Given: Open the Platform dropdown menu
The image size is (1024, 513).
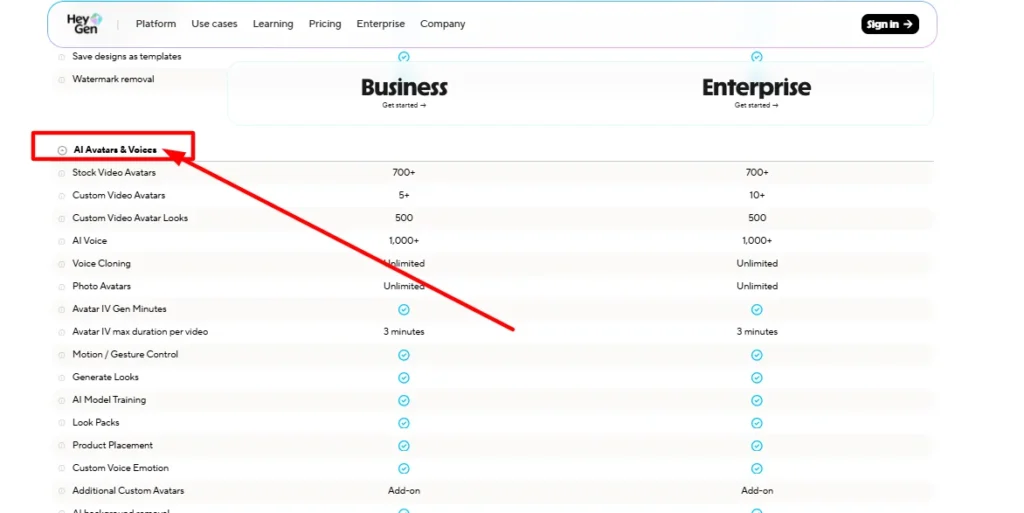Looking at the screenshot, I should pos(155,24).
